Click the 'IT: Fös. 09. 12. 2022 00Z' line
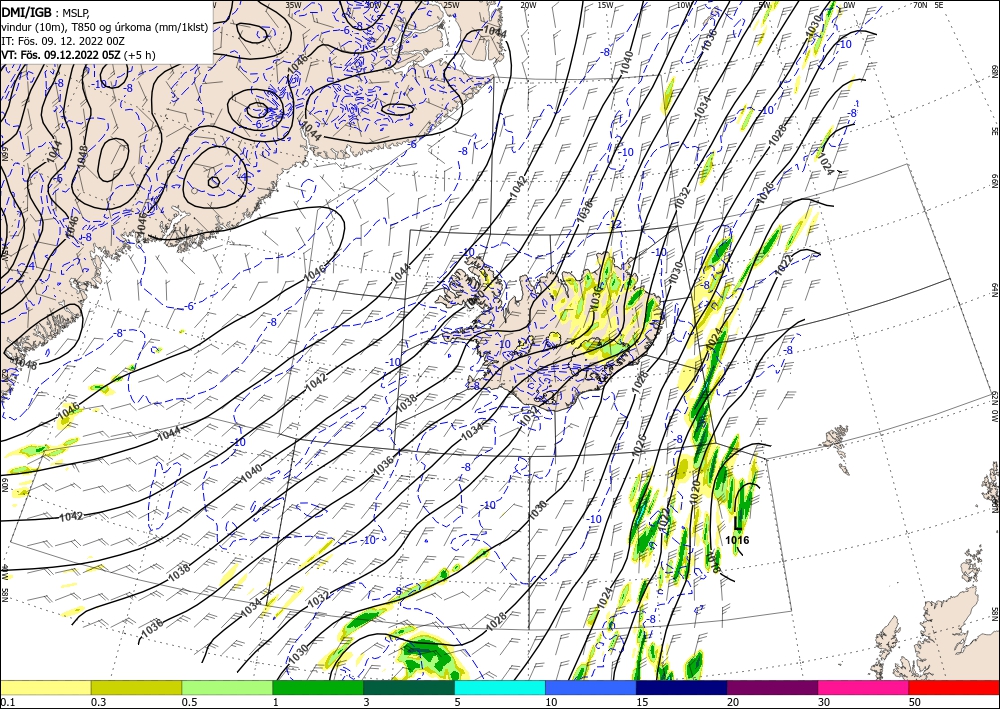The image size is (1000, 709). tap(63, 41)
